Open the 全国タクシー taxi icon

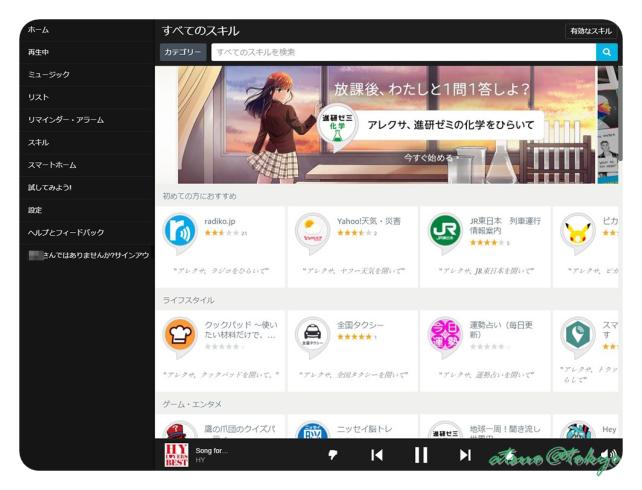point(312,336)
